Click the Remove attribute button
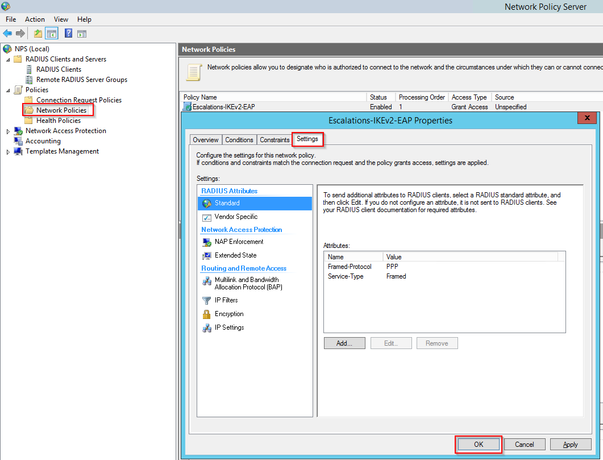603x460 pixels. coord(437,343)
